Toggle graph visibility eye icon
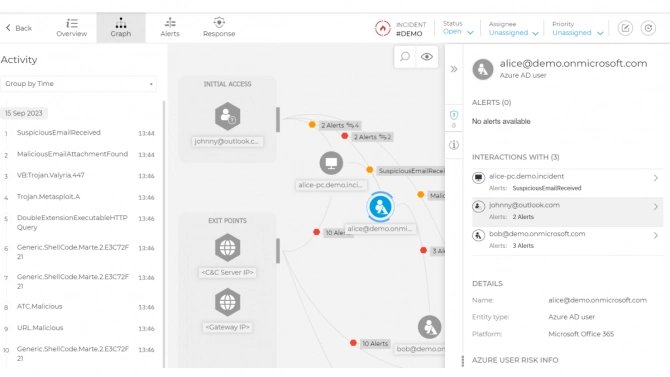670x377 pixels. [426, 57]
